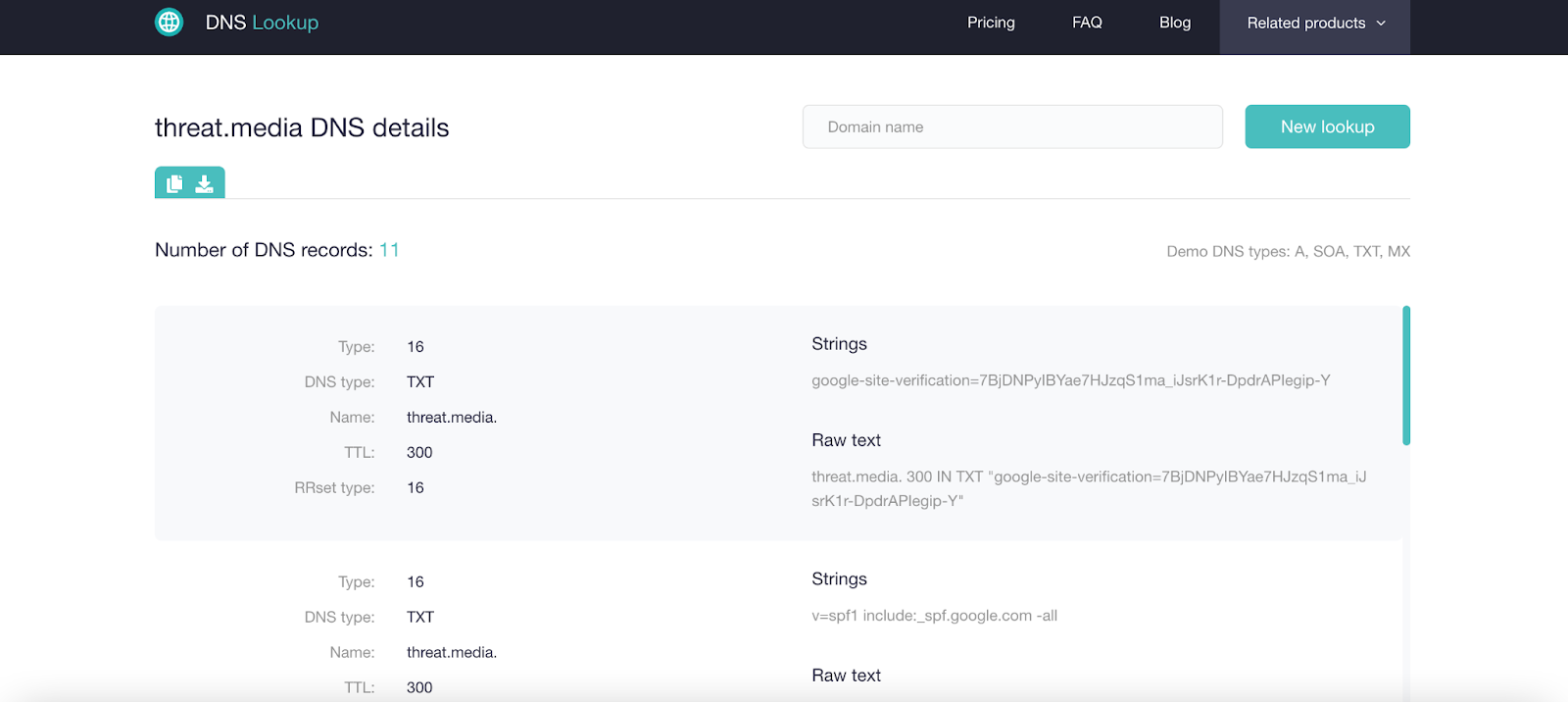Focus the Domain name input field
The width and height of the screenshot is (1568, 702).
[1012, 127]
